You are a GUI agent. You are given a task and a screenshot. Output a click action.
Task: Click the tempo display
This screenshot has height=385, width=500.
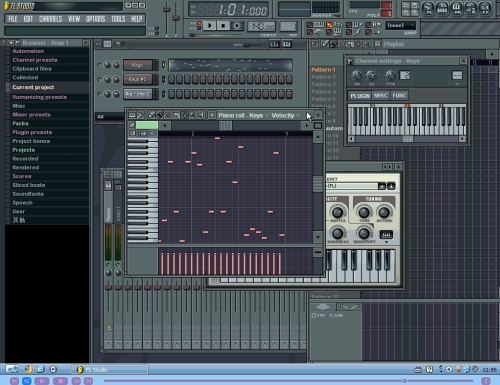(262, 26)
